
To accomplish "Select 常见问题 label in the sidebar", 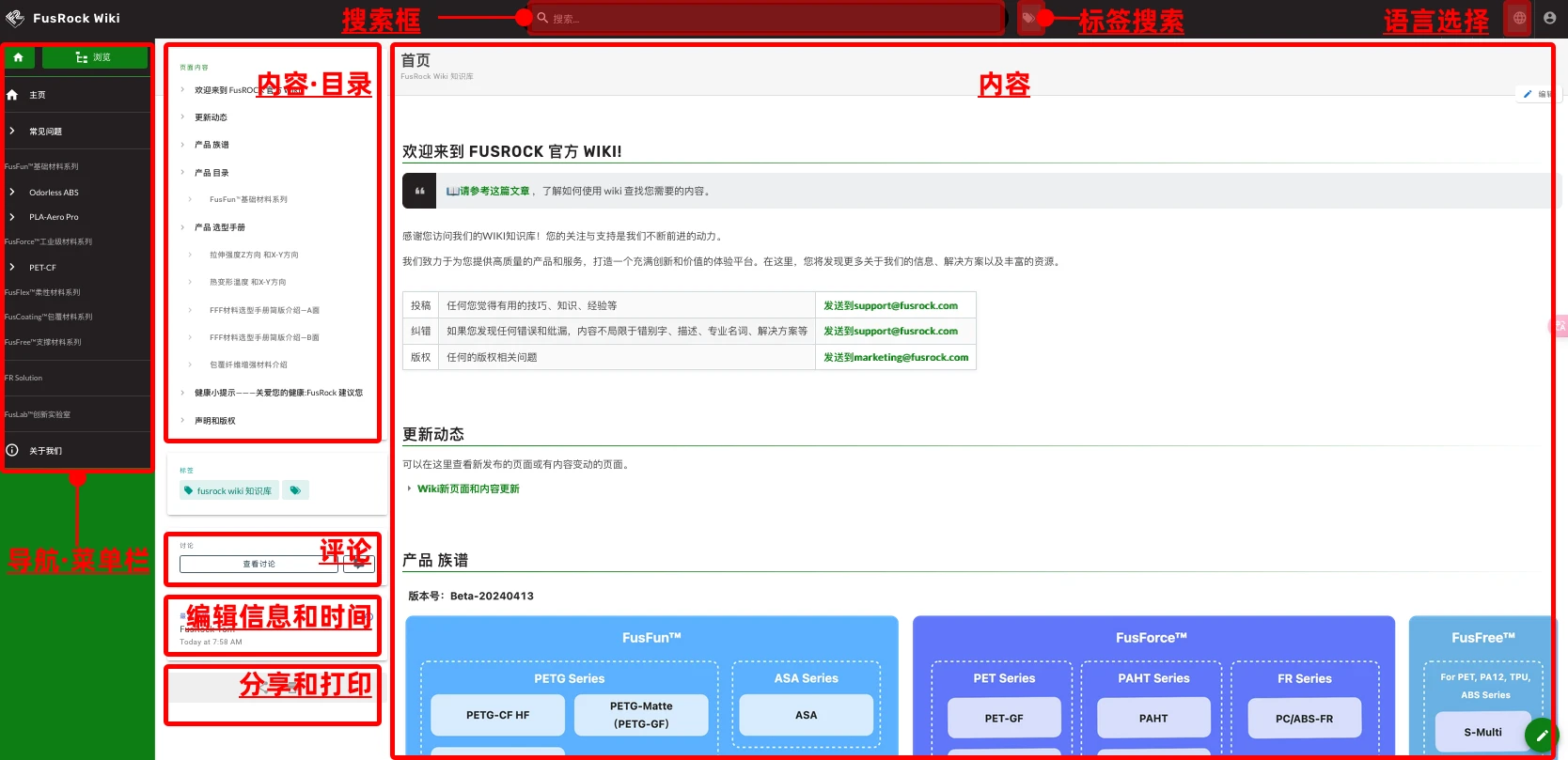I will point(45,132).
